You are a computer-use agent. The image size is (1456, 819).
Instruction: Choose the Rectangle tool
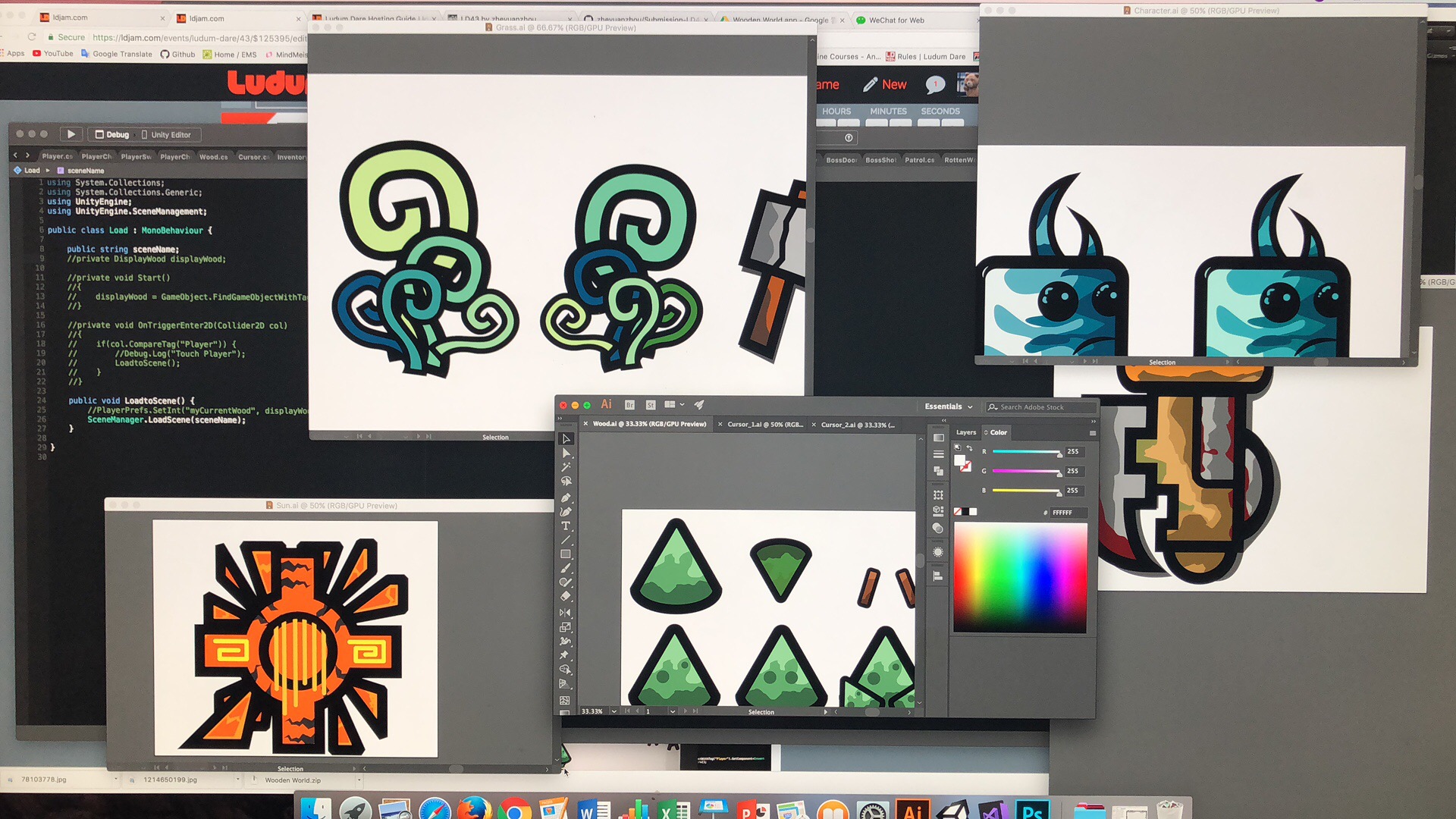point(566,554)
